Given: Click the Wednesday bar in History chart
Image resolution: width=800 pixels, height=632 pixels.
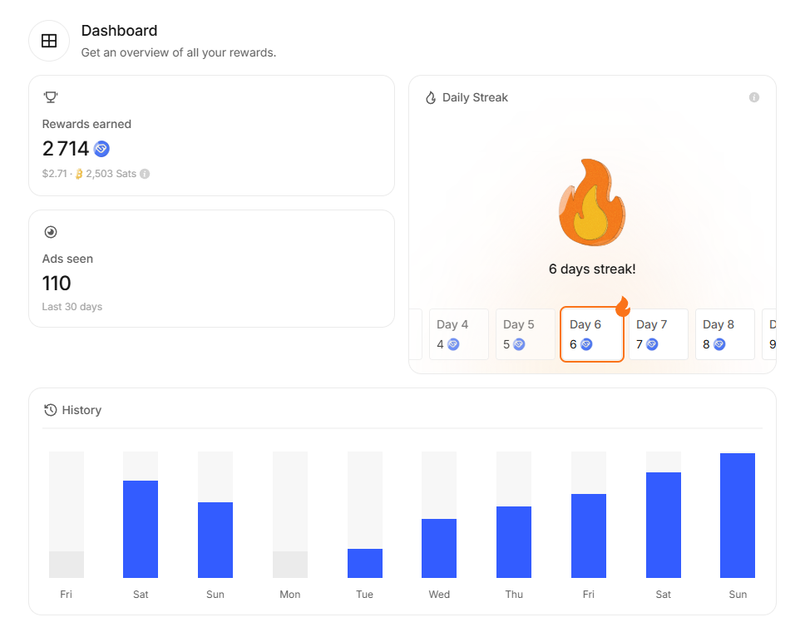Looking at the screenshot, I should 439,548.
